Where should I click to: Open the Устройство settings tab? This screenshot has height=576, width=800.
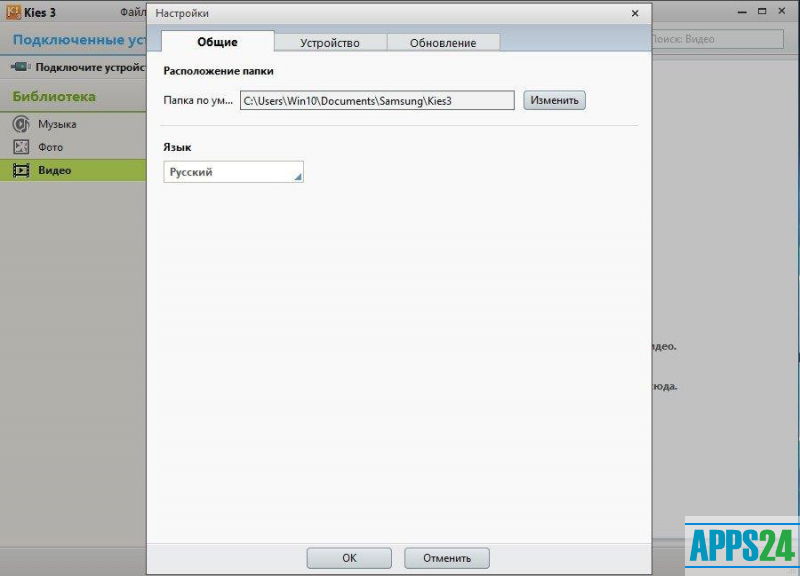coord(330,43)
